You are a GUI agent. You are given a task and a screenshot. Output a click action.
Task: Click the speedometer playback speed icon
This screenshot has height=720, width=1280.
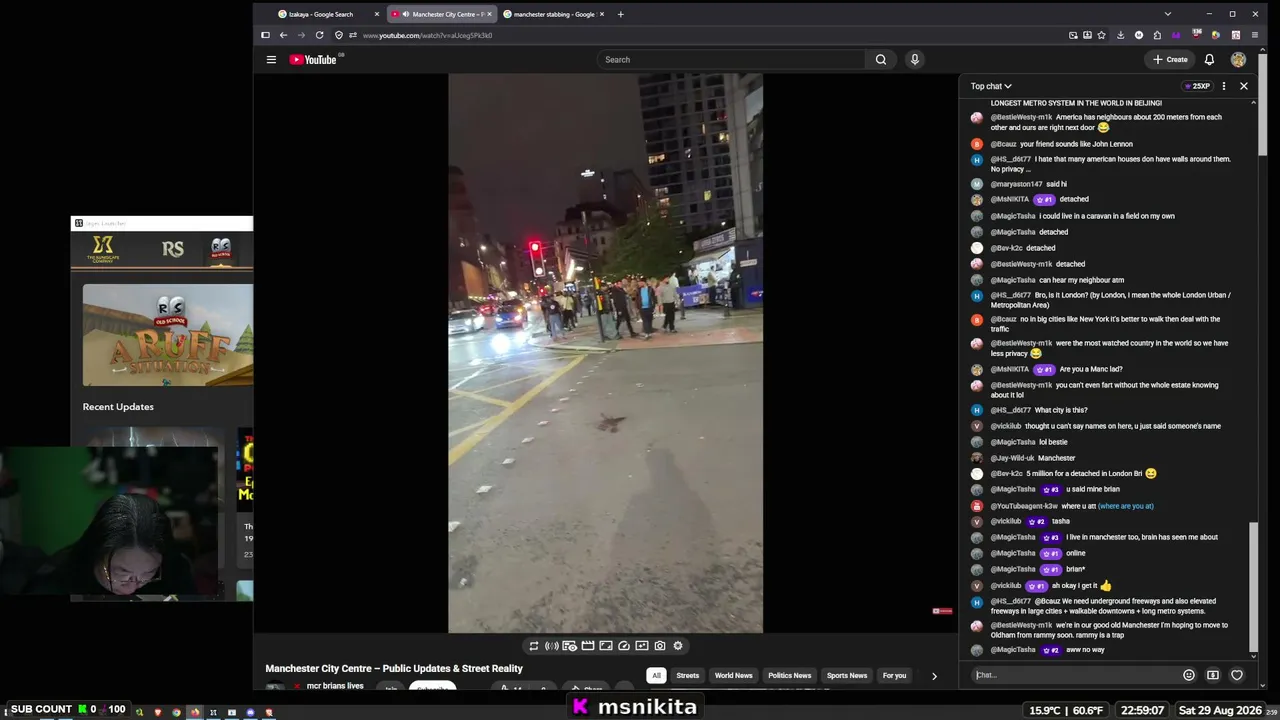pyautogui.click(x=624, y=646)
